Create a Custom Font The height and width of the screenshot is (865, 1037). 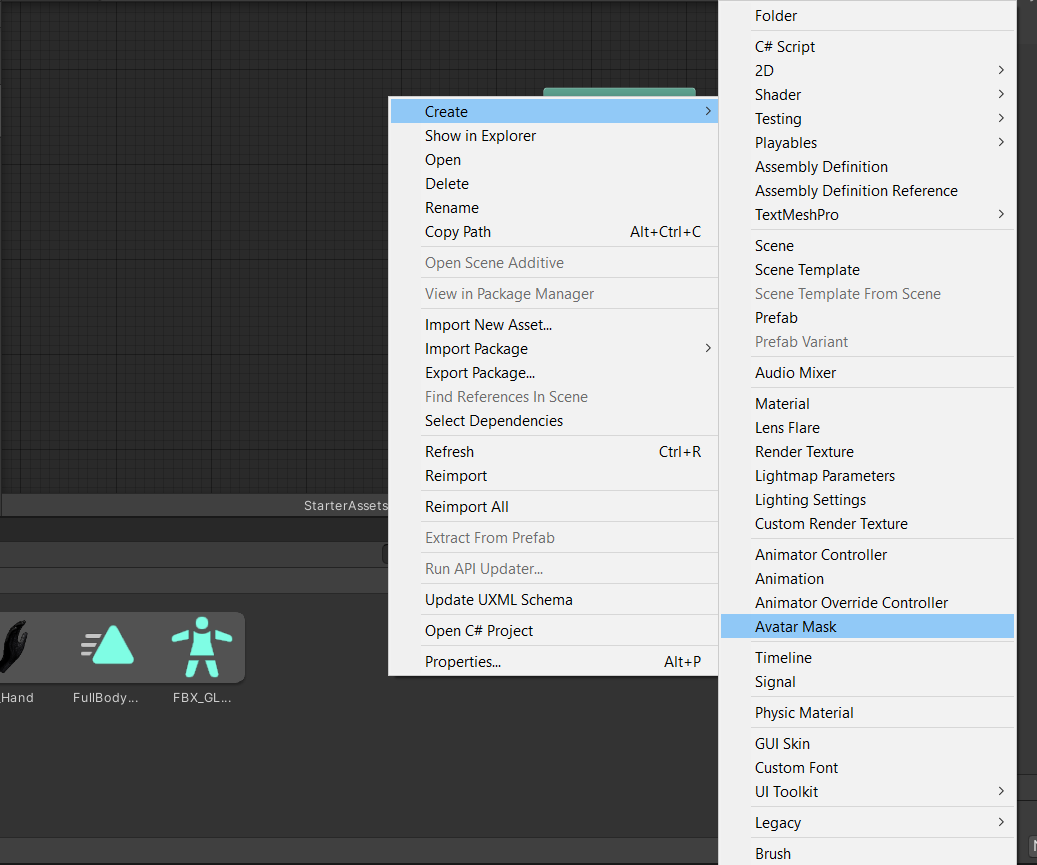click(x=867, y=767)
